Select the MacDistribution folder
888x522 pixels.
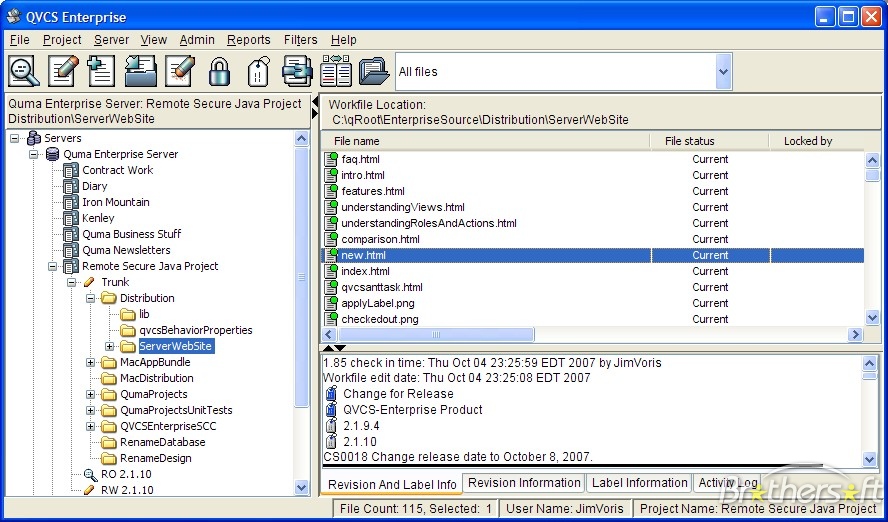click(x=156, y=378)
